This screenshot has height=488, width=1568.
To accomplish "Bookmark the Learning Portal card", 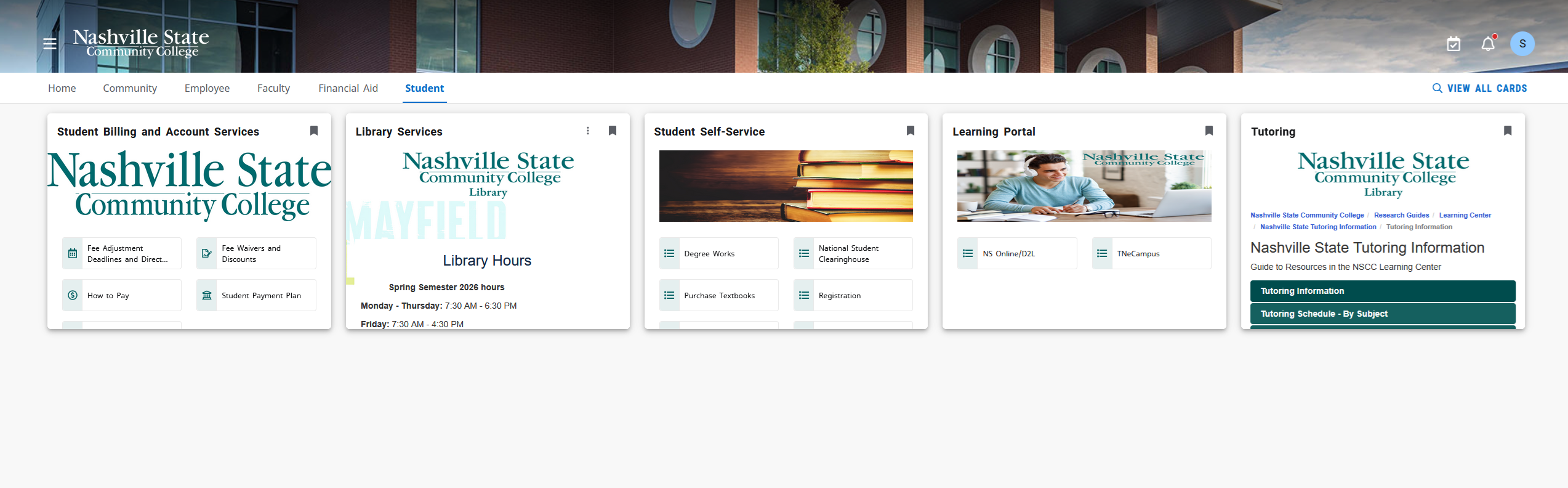I will pos(1209,131).
